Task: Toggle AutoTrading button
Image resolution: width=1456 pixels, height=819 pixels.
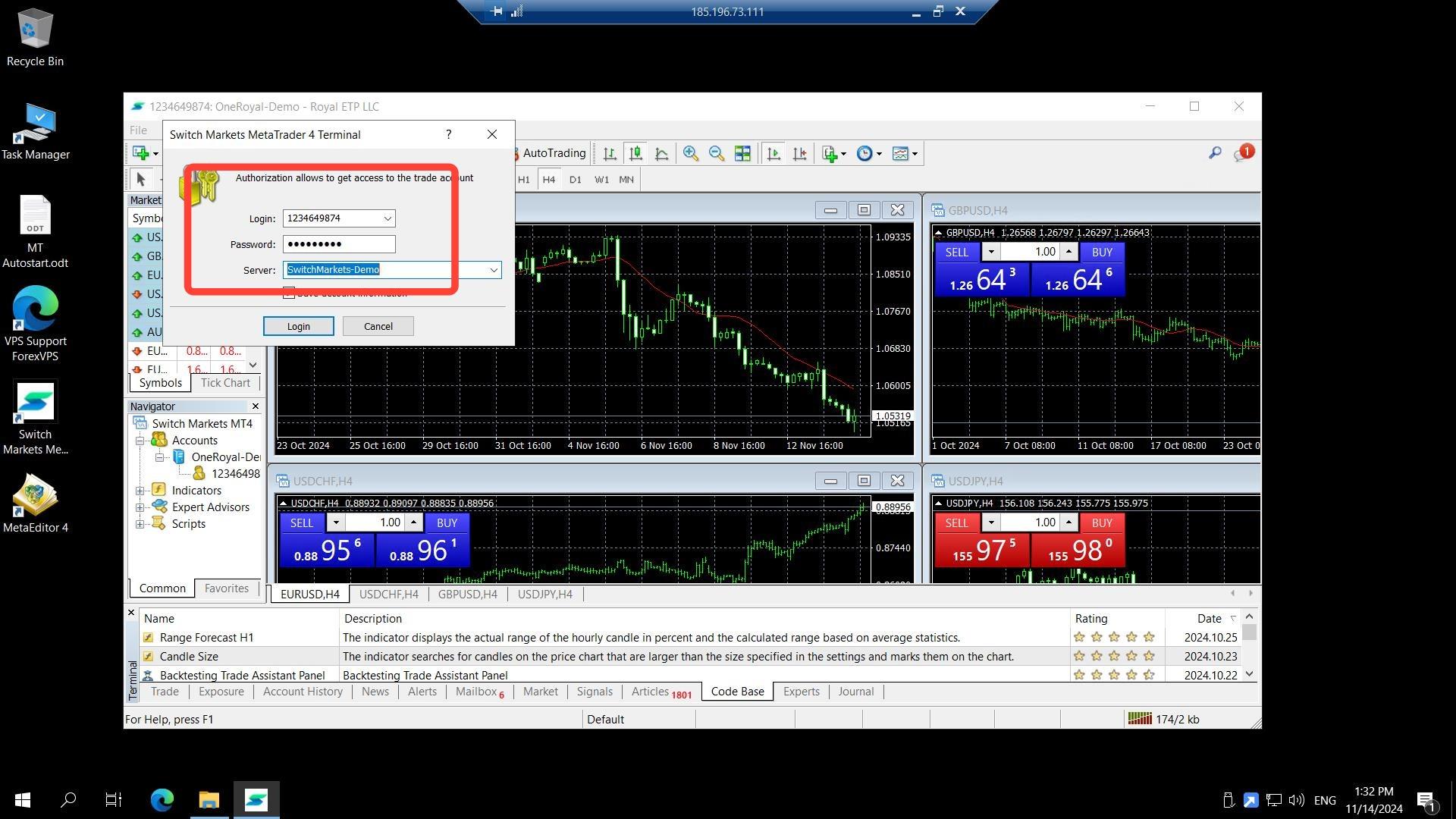Action: pos(551,154)
